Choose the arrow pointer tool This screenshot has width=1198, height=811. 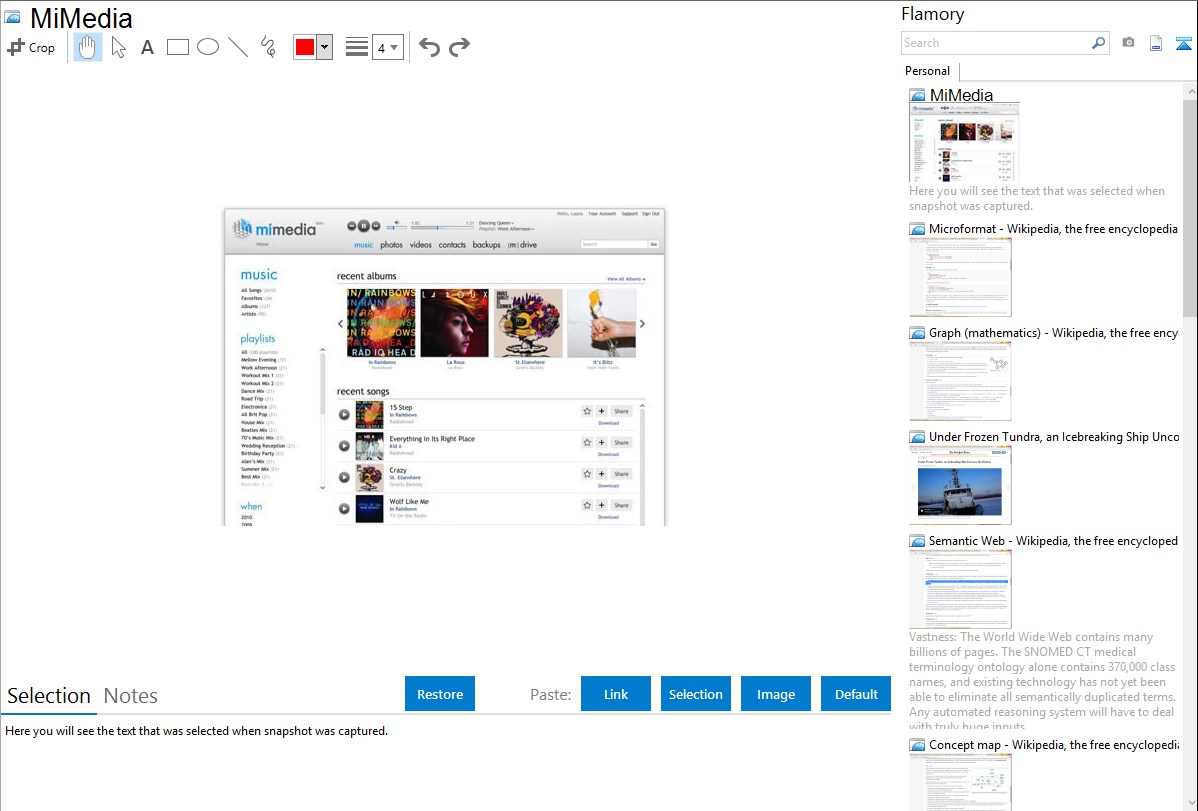118,47
